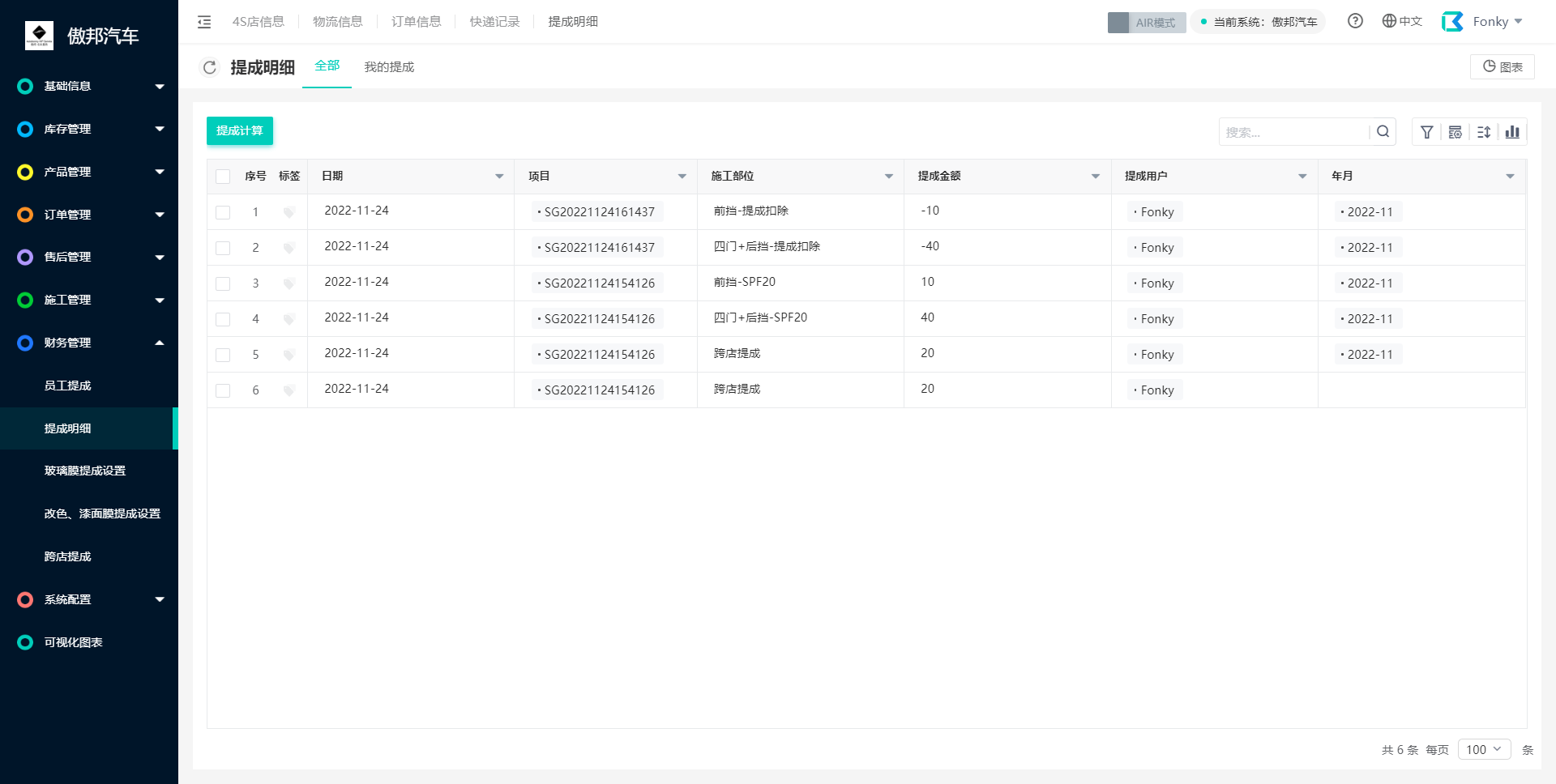
Task: Open the 物流信息 top tab
Action: 338,22
